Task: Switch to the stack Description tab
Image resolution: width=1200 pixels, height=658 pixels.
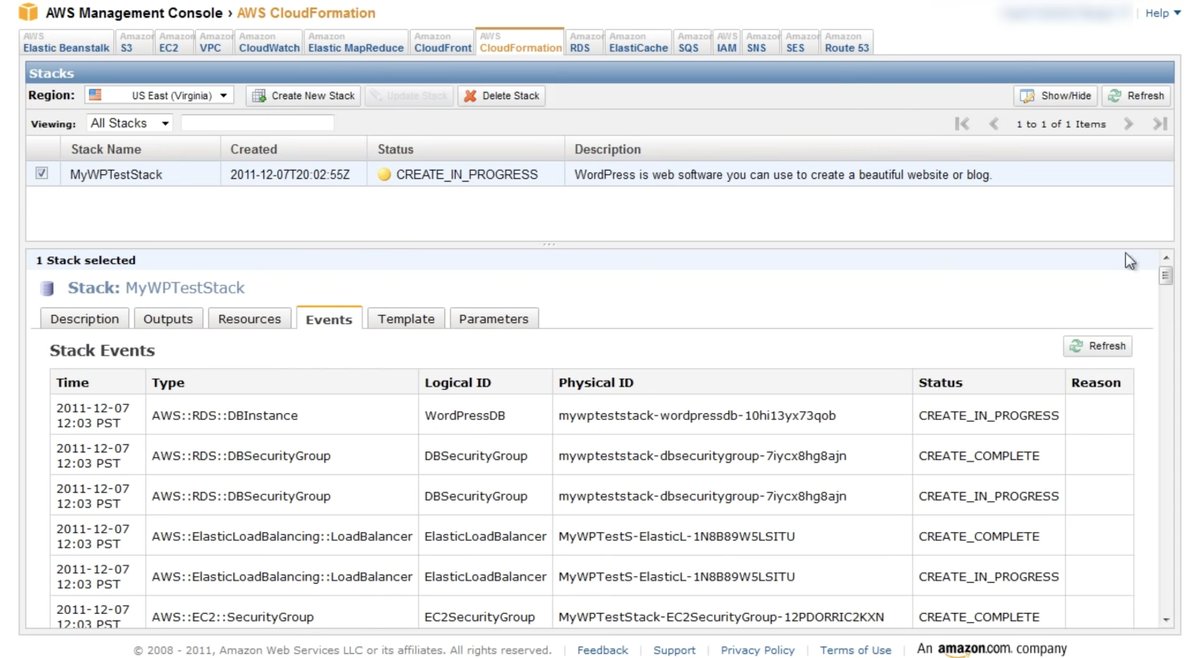Action: tap(85, 319)
